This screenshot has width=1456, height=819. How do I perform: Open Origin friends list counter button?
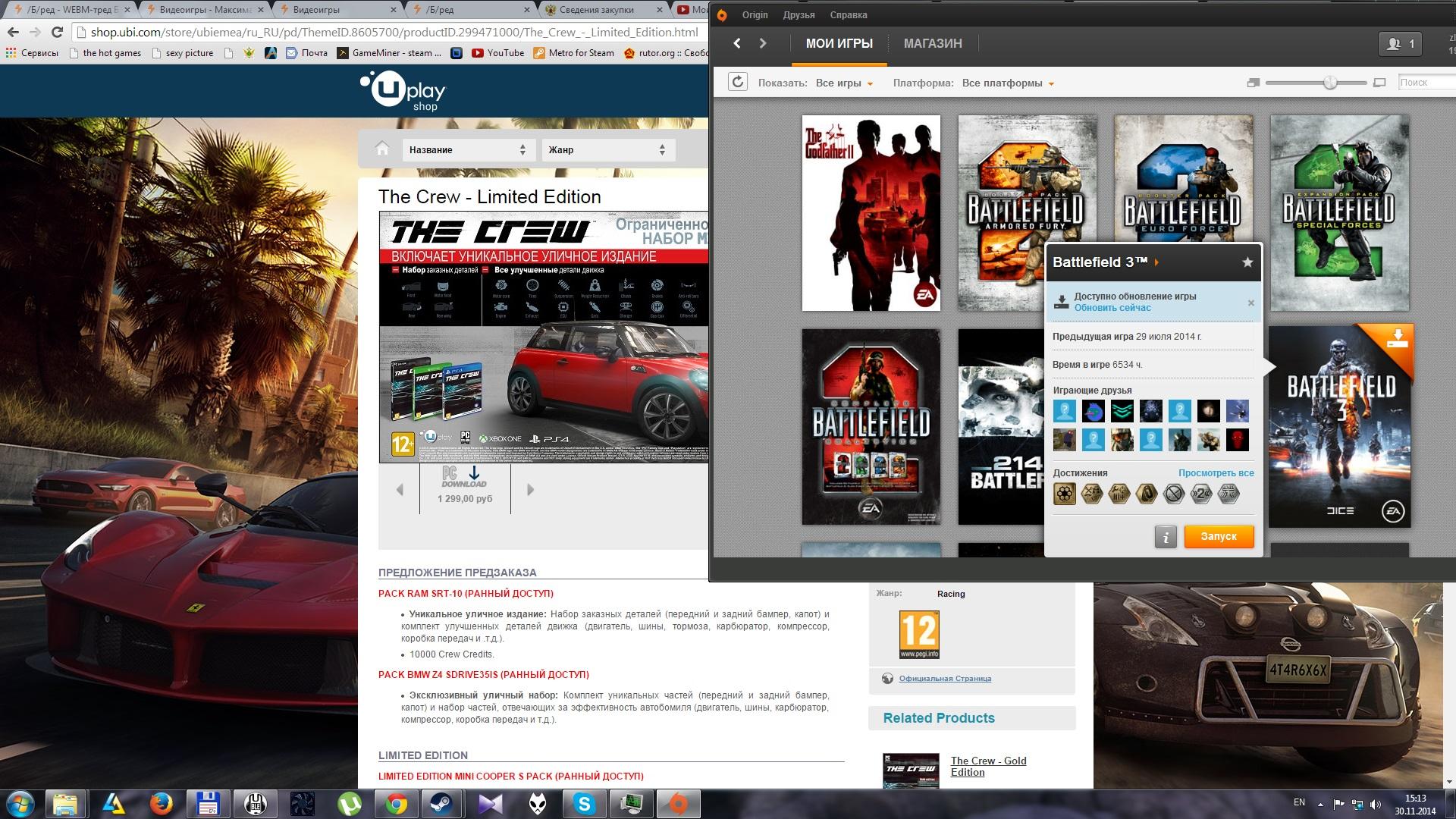click(x=1400, y=44)
